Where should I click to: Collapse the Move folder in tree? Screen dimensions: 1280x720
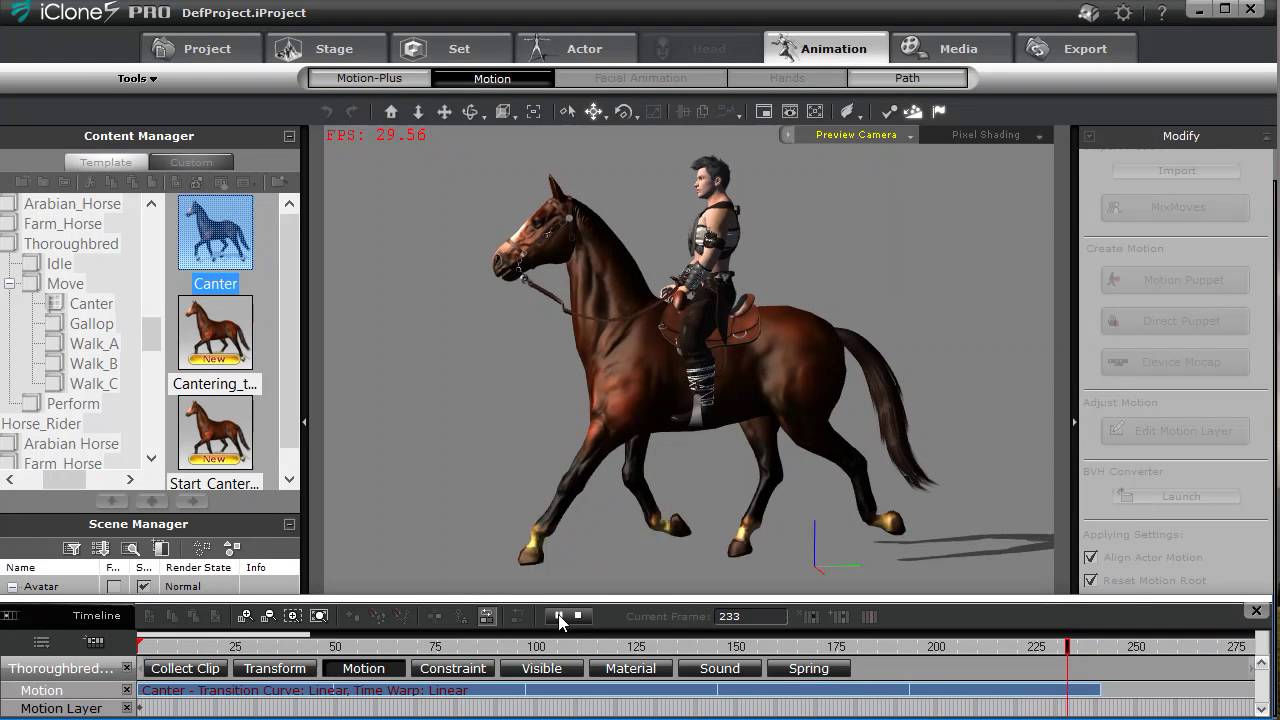click(9, 284)
